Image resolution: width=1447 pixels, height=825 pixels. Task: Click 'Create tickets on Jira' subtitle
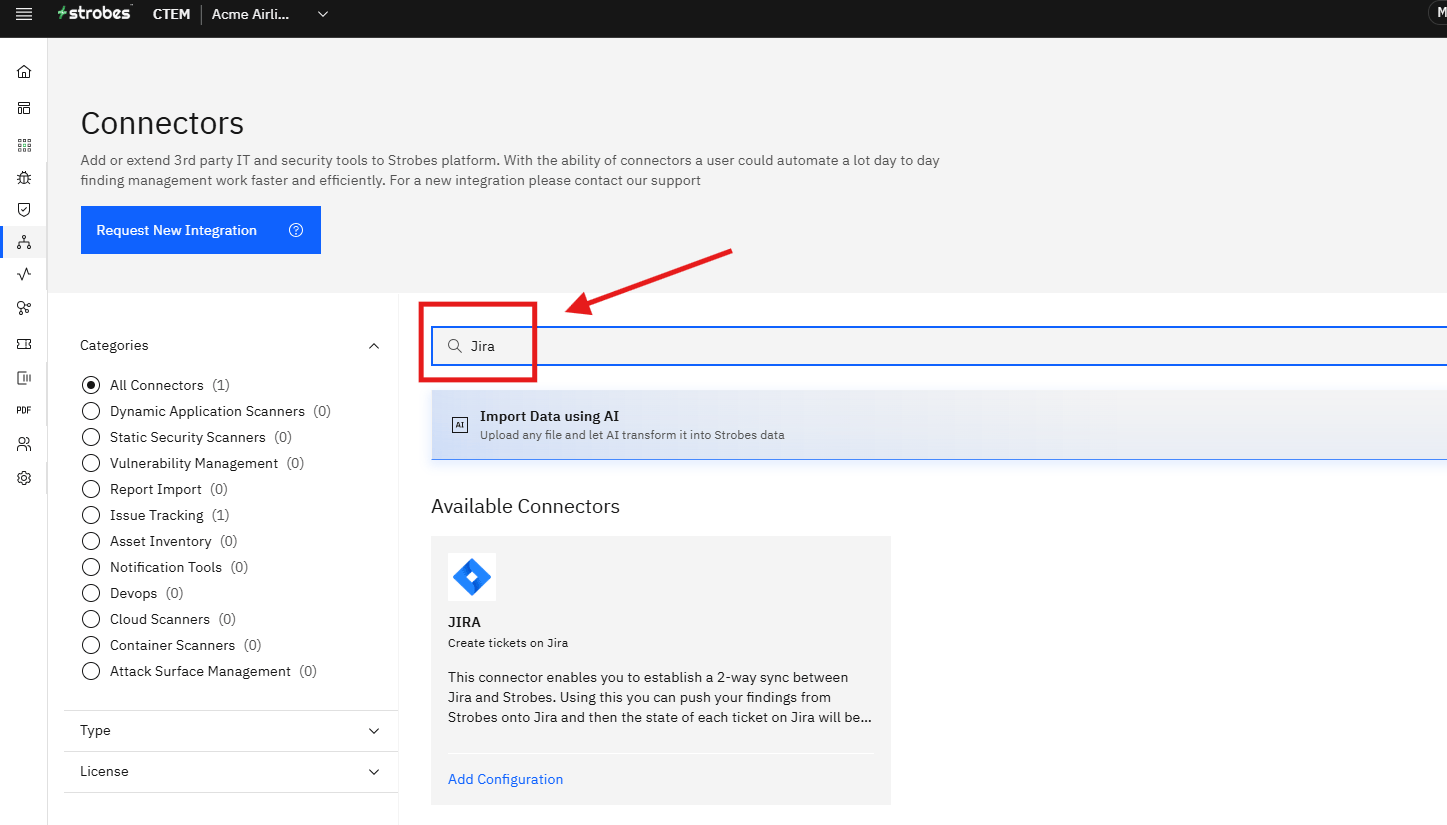coord(508,643)
